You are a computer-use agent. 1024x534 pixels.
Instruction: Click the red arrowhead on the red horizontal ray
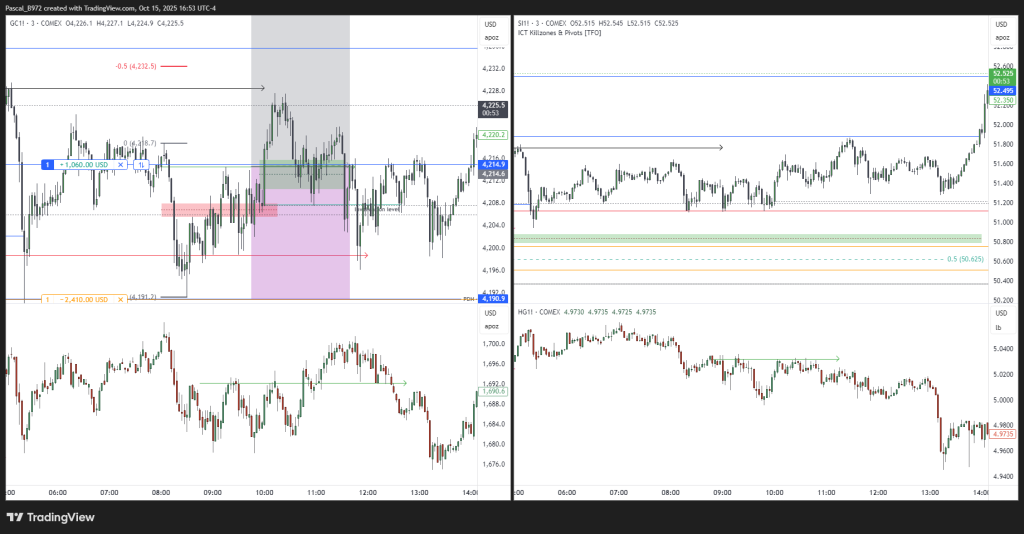(366, 255)
